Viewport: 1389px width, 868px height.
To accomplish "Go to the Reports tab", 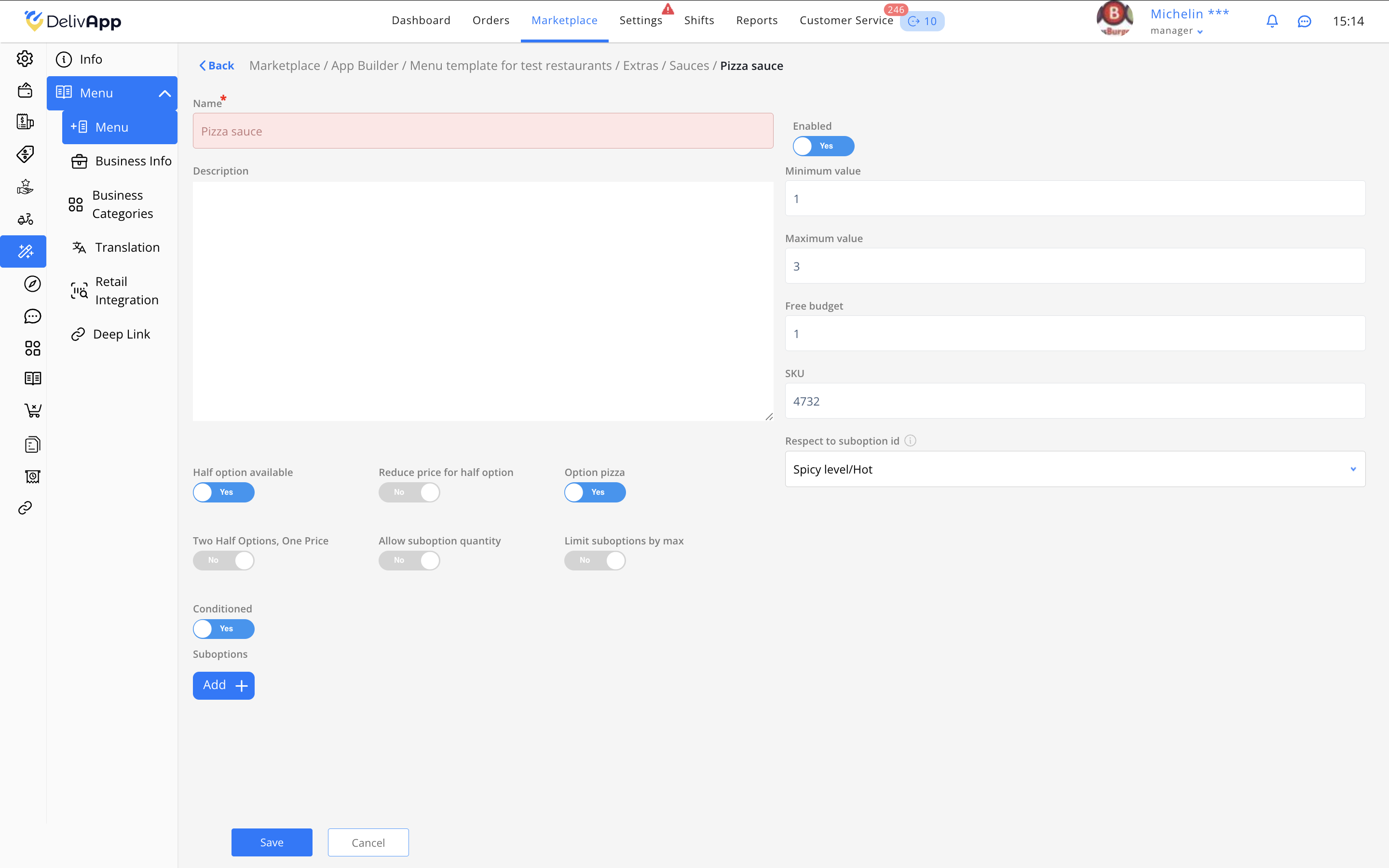I will (756, 21).
